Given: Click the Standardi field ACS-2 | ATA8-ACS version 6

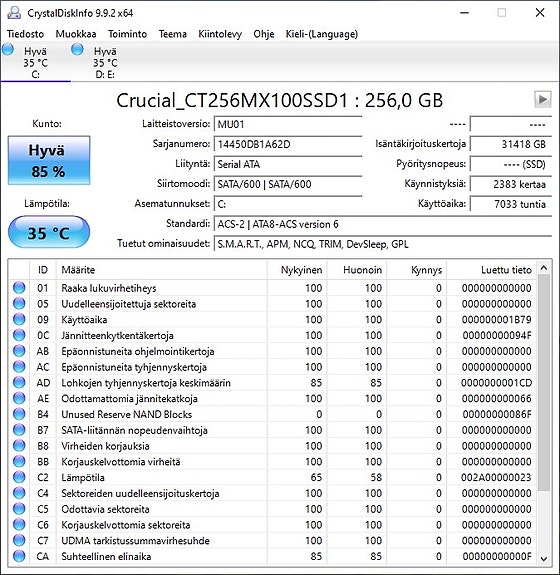Looking at the screenshot, I should click(383, 224).
